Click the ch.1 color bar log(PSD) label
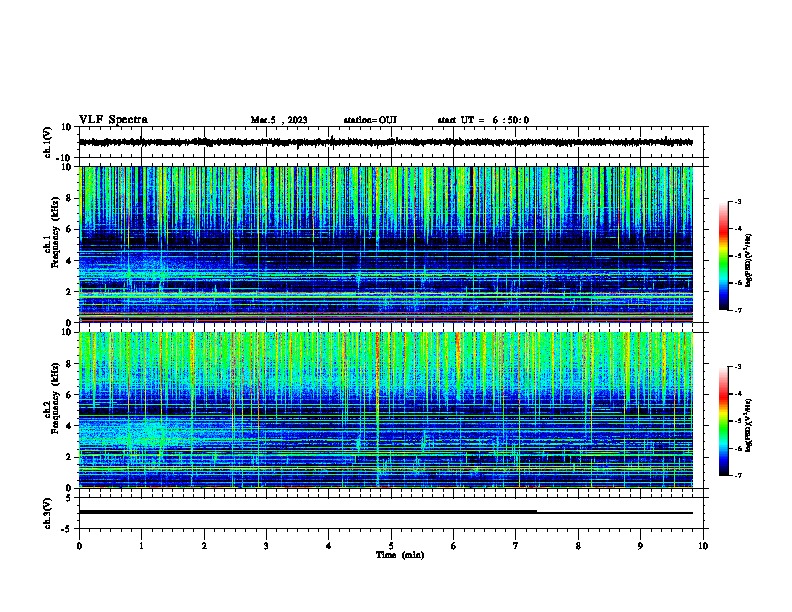The image size is (792, 612). (x=748, y=260)
